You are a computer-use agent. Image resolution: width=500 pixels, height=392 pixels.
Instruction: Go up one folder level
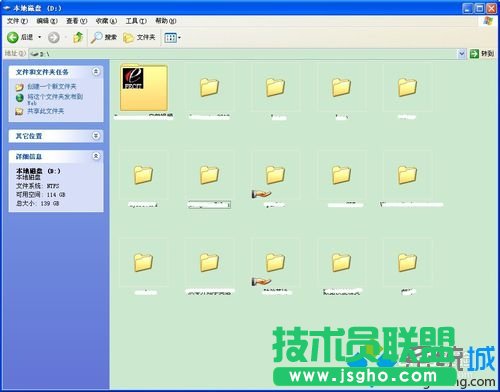click(78, 37)
